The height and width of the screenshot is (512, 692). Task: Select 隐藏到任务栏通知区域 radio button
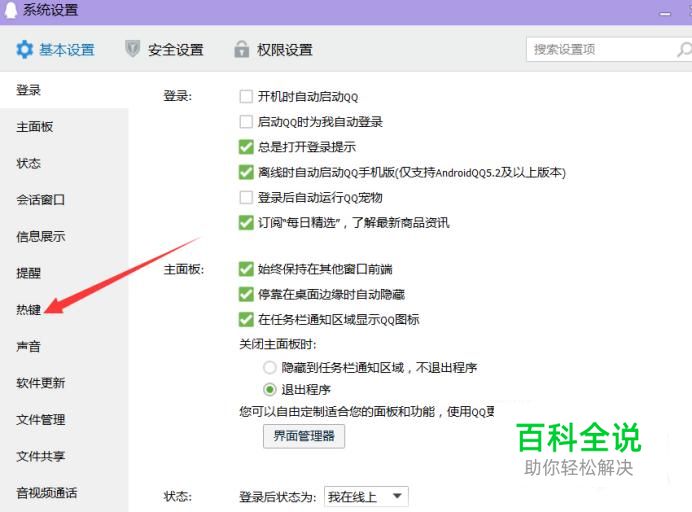pyautogui.click(x=270, y=367)
